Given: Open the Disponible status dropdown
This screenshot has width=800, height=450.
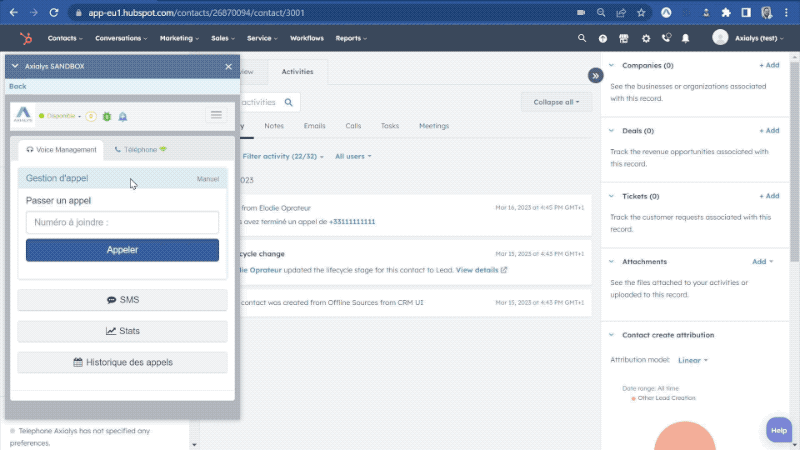Looking at the screenshot, I should coord(60,116).
